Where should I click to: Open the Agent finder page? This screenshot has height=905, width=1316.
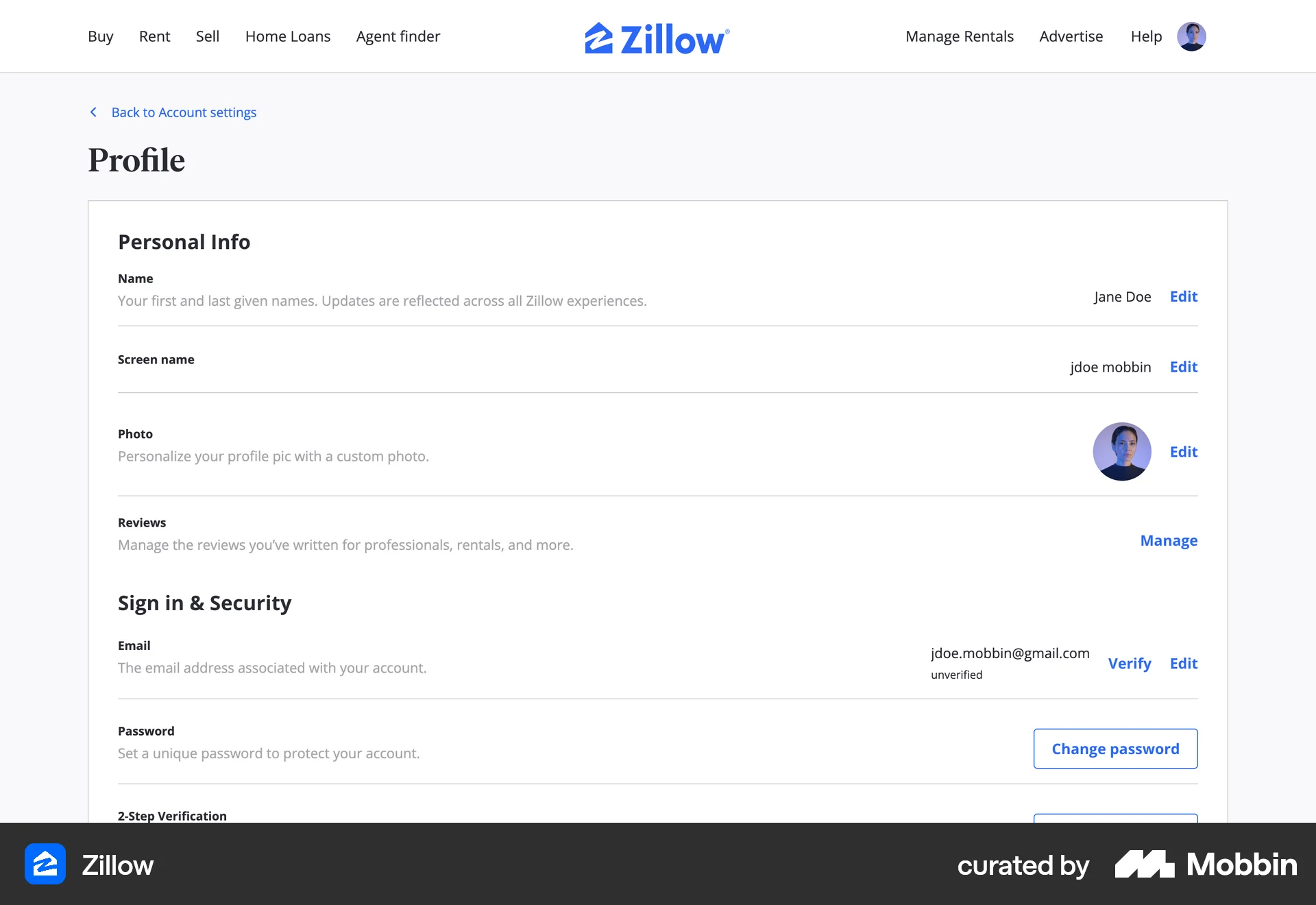(398, 36)
